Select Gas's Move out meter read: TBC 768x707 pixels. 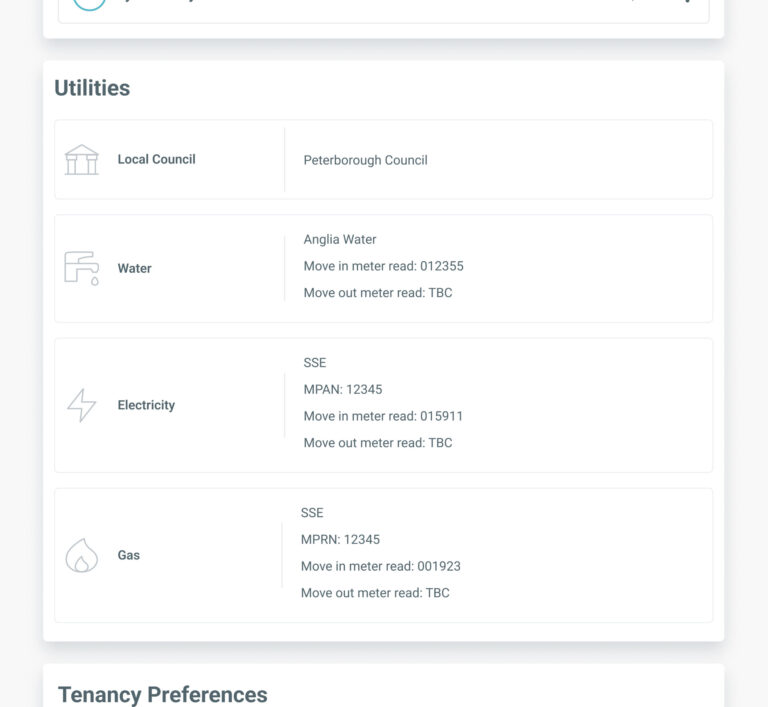(x=375, y=593)
